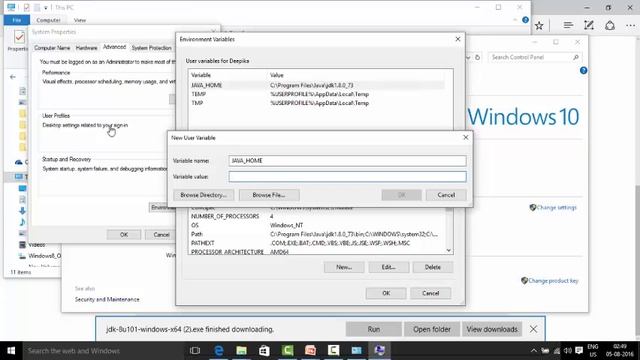The width and height of the screenshot is (640, 360).
Task: Run the downloaded JDK installer
Action: (373, 329)
